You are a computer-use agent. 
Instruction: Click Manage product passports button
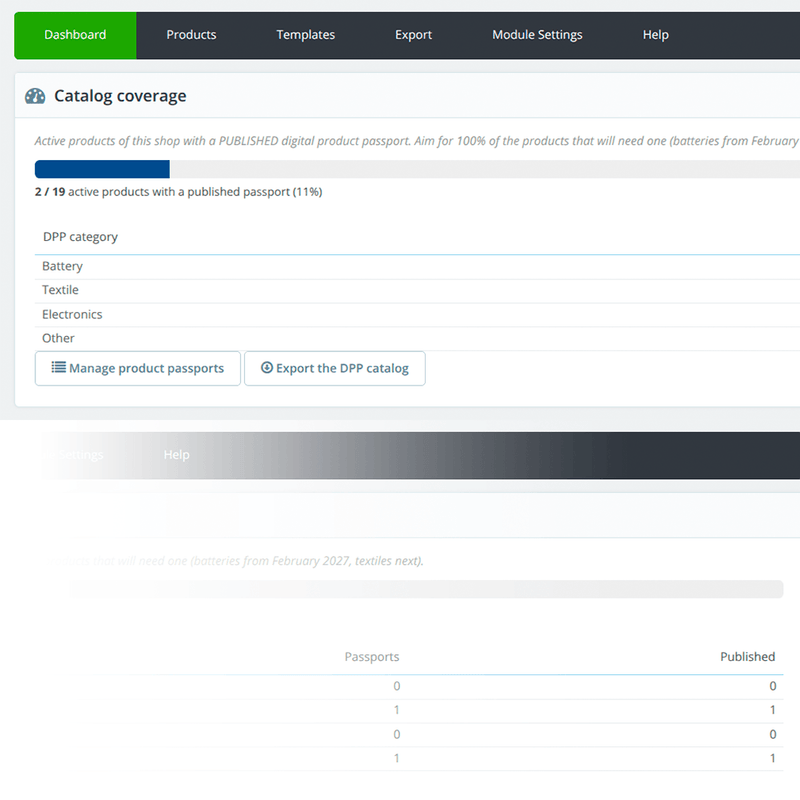138,368
